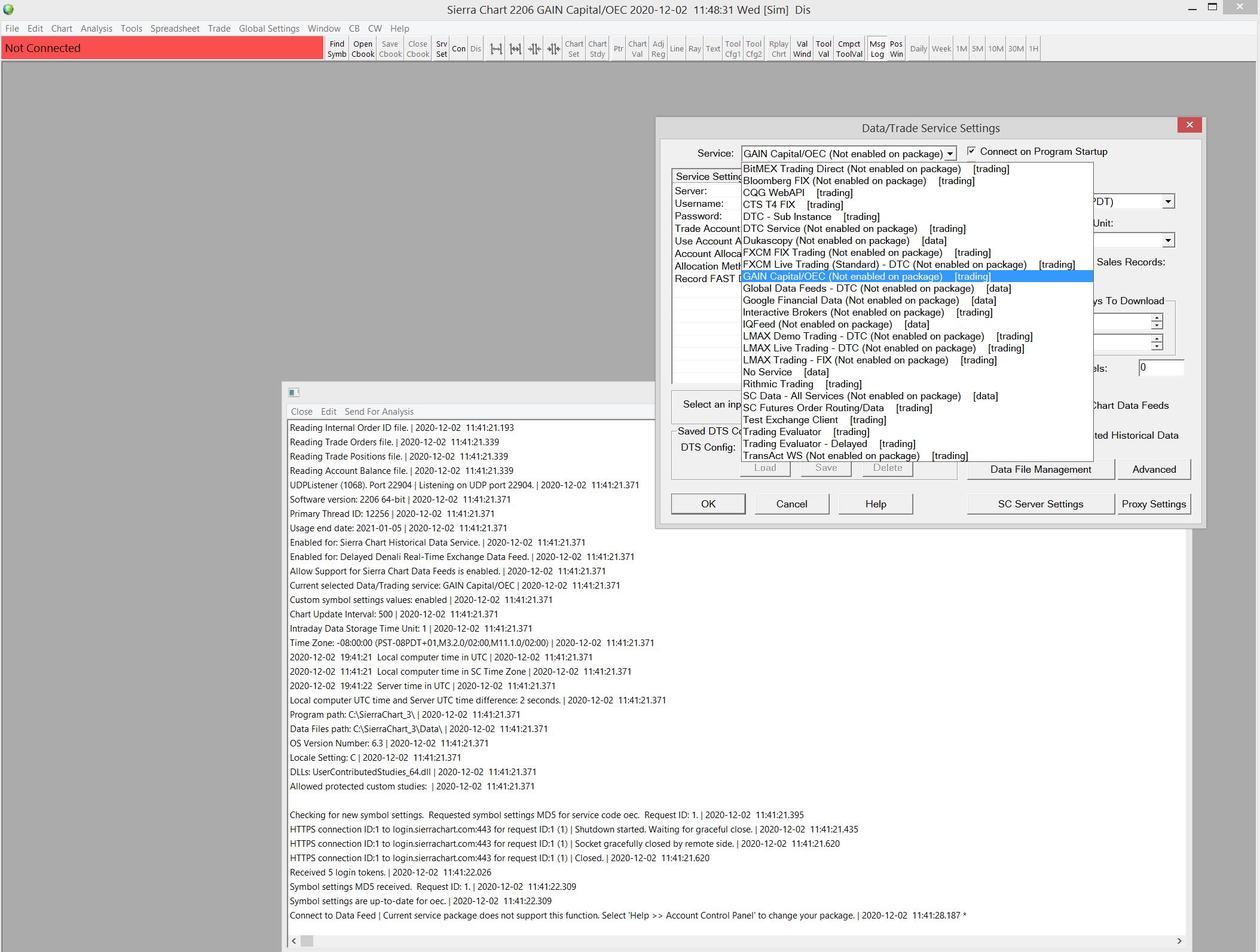
Task: Open the Global Settings menu
Action: pos(269,28)
